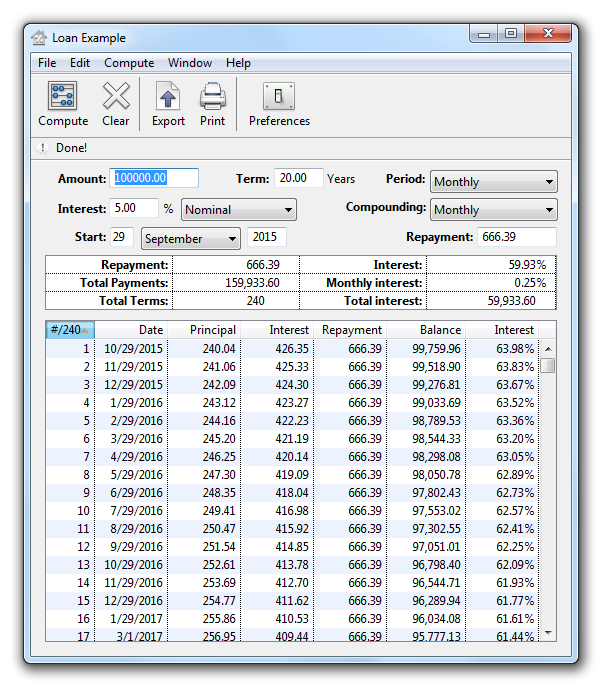Screen dimensions: 604x696
Task: Click principal value 242.09
Action: tap(219, 384)
